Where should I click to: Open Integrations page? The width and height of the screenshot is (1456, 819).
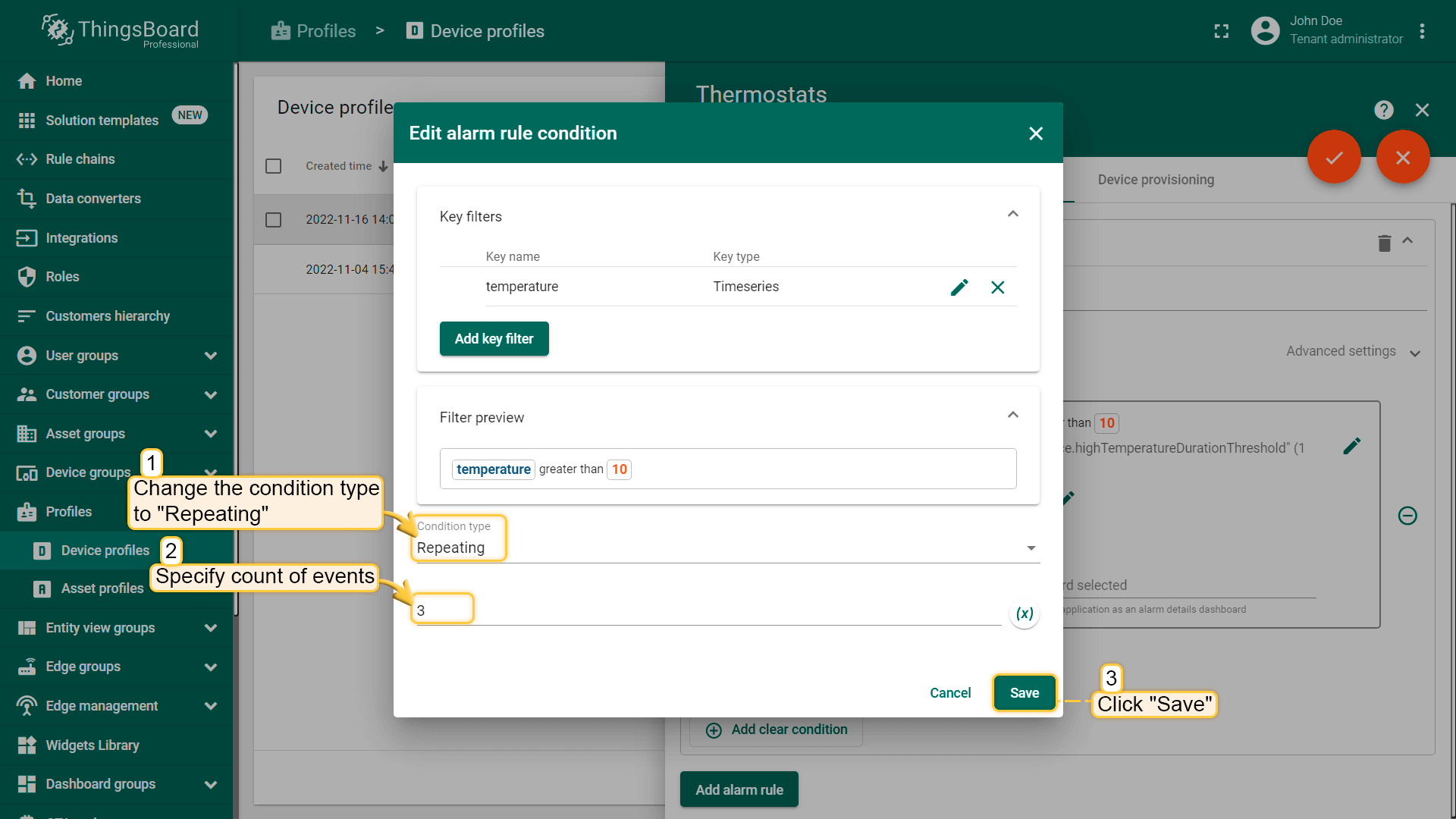tap(117, 238)
